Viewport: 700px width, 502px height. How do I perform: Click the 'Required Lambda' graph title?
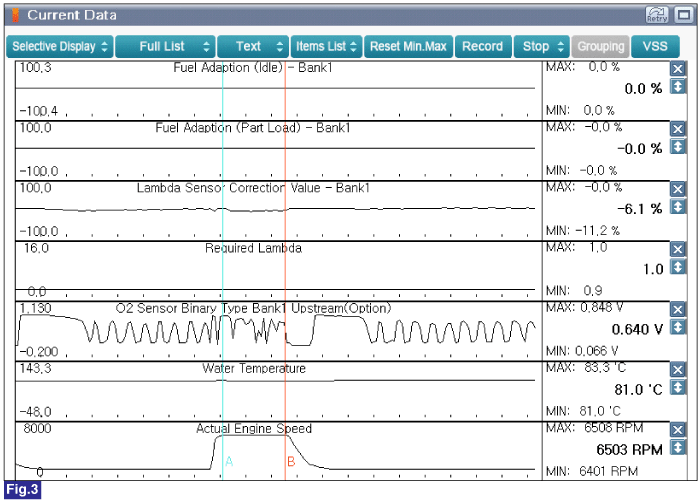[253, 248]
